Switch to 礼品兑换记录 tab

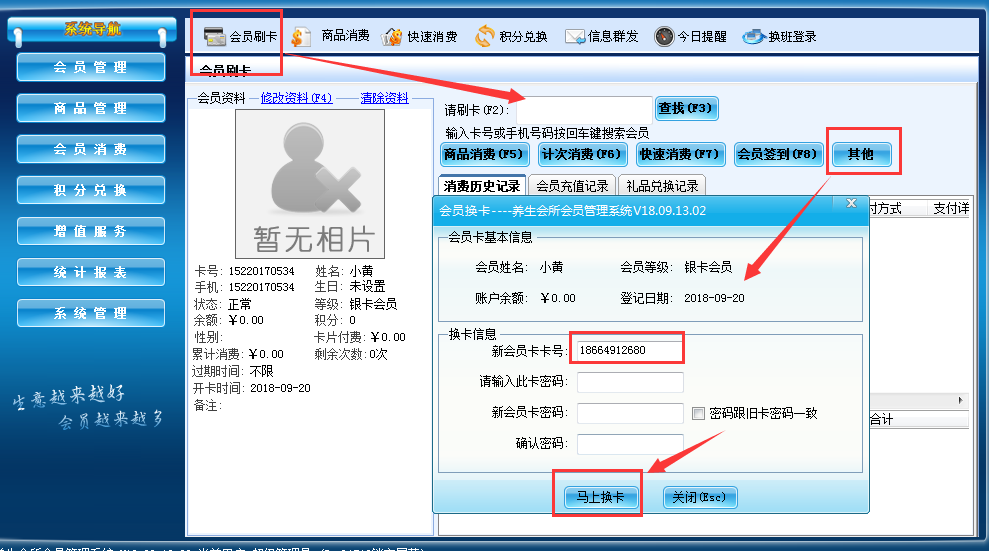tap(662, 186)
